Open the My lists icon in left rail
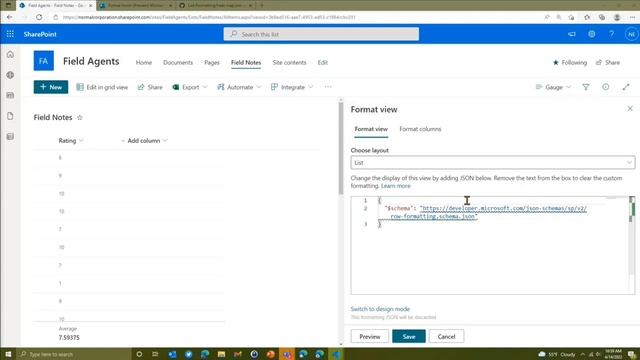The height and width of the screenshot is (360, 640). point(10,137)
